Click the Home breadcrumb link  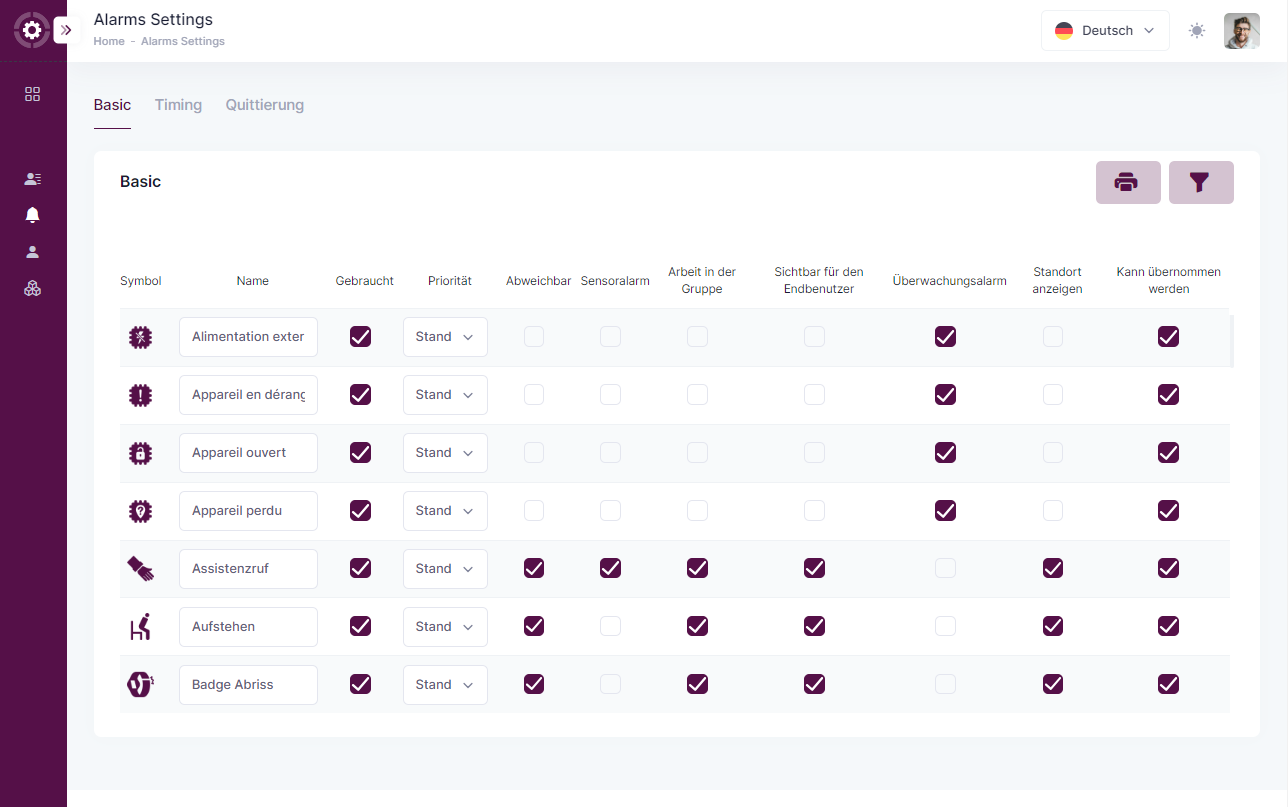(x=109, y=42)
